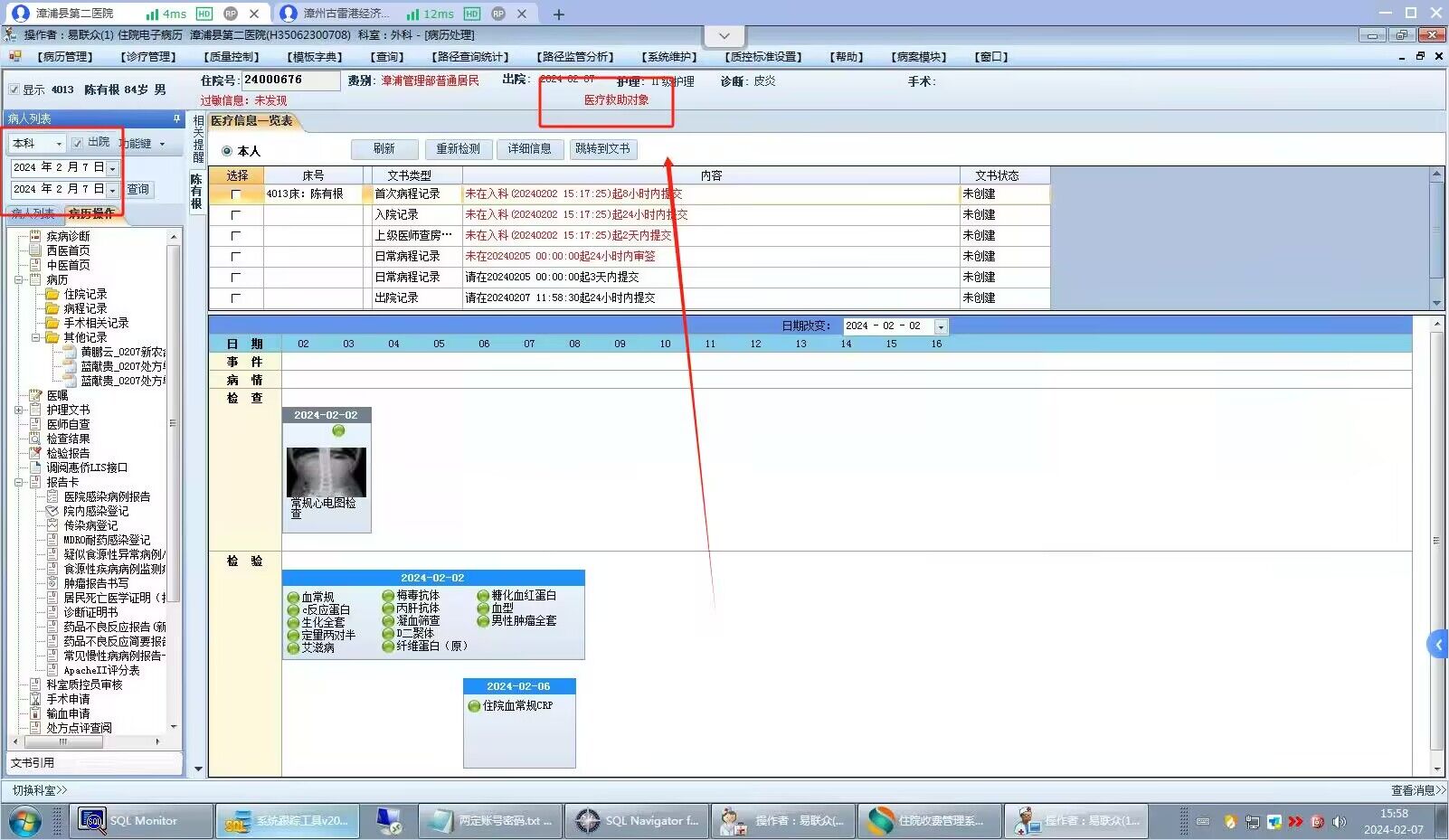1449x840 pixels.
Task: Pin the 病人列表 panel with pushpin icon
Action: [x=176, y=118]
